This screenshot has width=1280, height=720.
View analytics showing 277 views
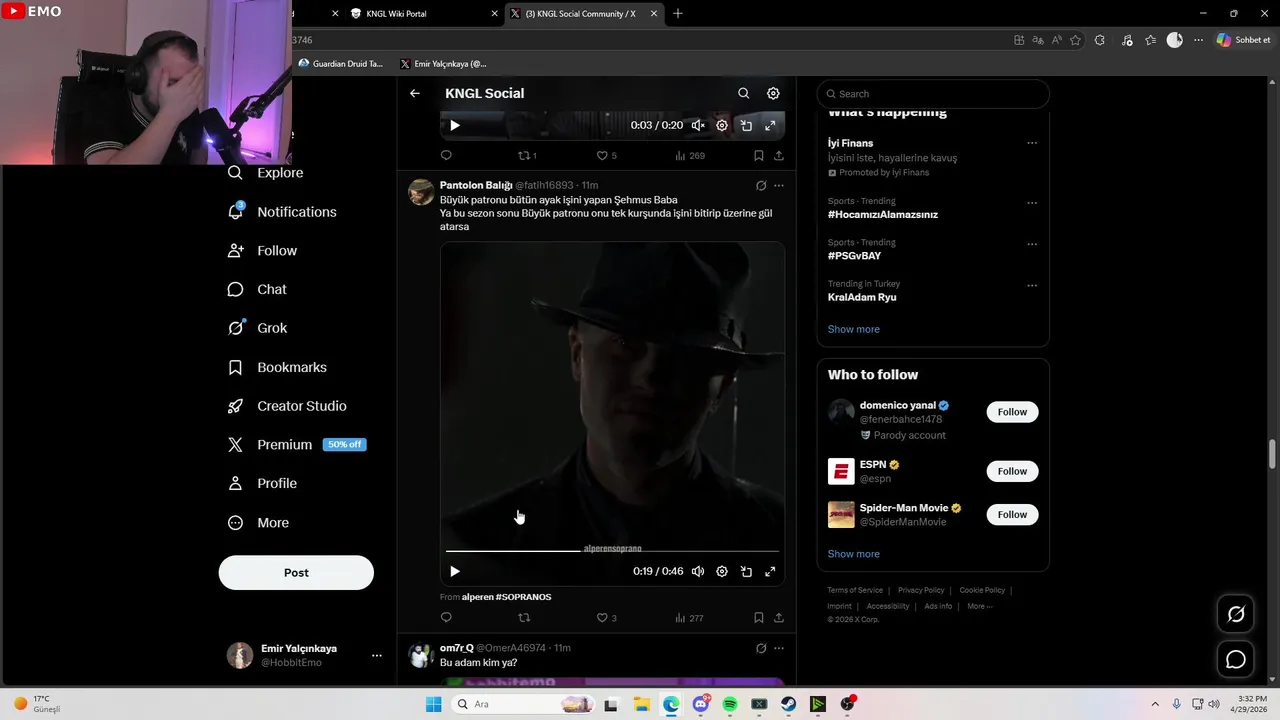tap(689, 618)
